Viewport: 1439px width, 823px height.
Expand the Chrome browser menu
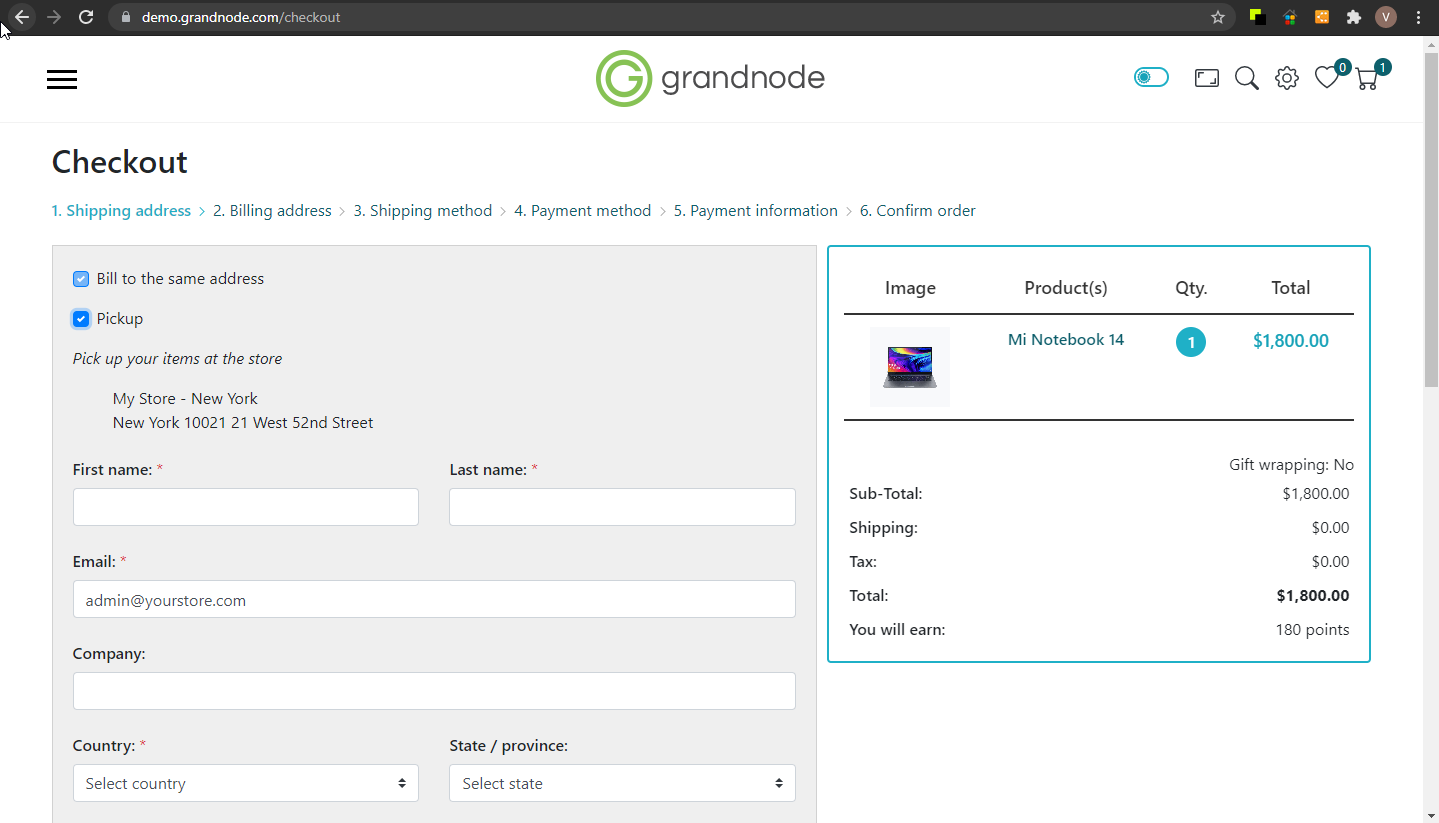(1419, 17)
